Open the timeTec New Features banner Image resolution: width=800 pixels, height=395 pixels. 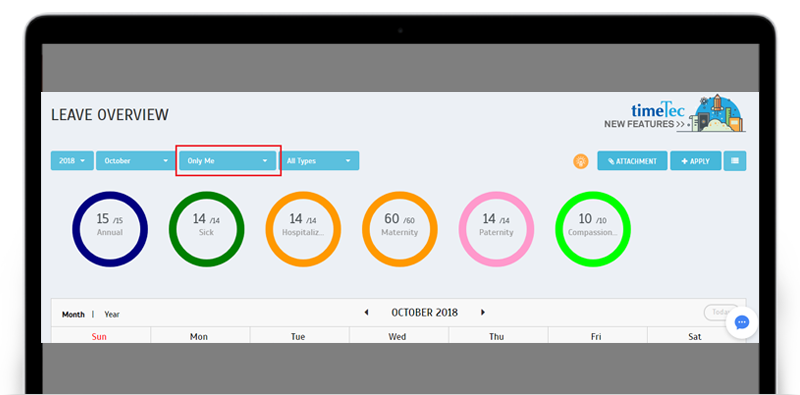pos(674,113)
